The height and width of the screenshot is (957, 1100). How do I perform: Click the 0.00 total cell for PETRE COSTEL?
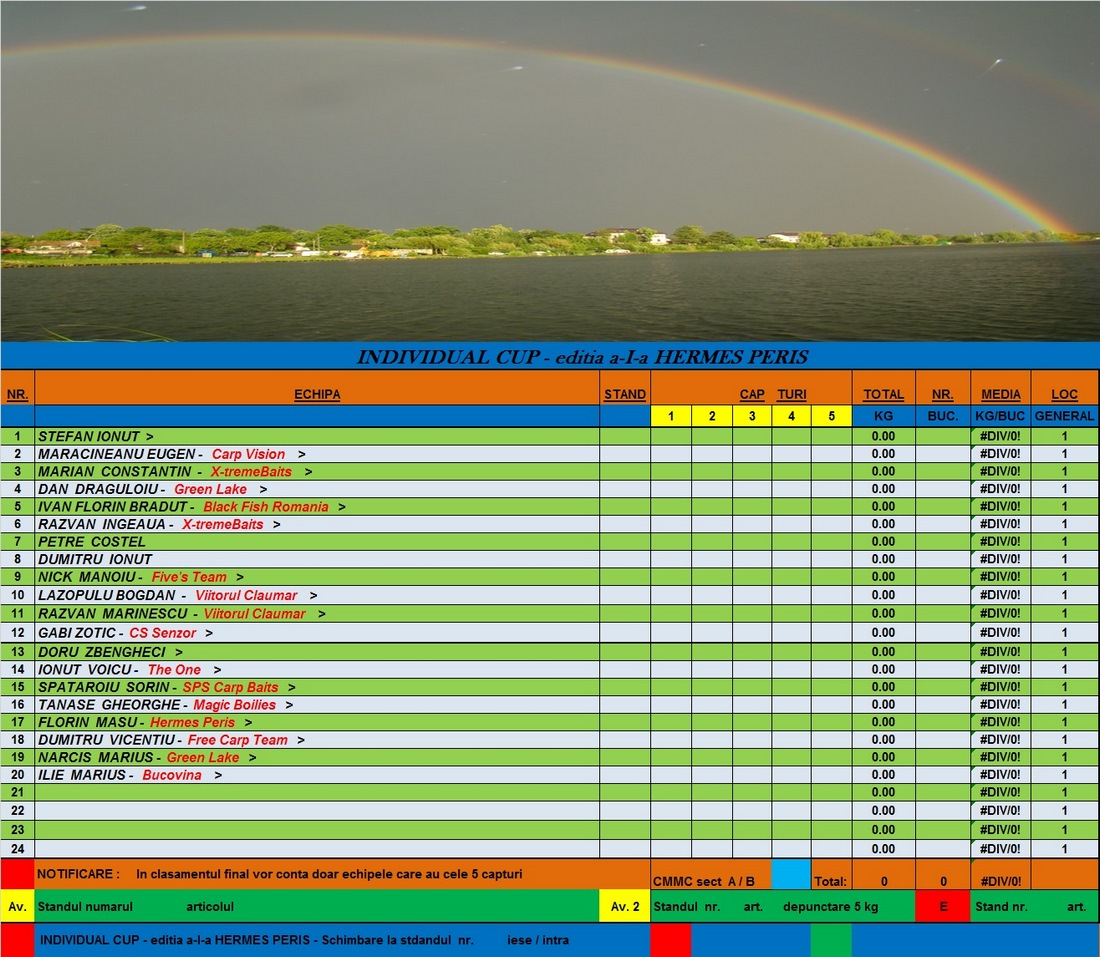coord(881,541)
